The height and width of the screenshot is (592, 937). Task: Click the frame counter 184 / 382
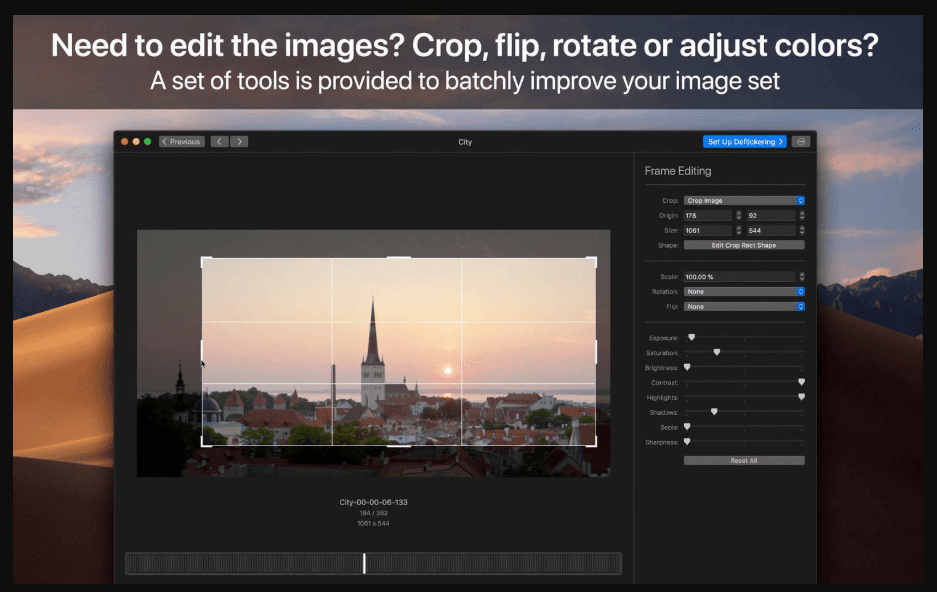click(373, 513)
